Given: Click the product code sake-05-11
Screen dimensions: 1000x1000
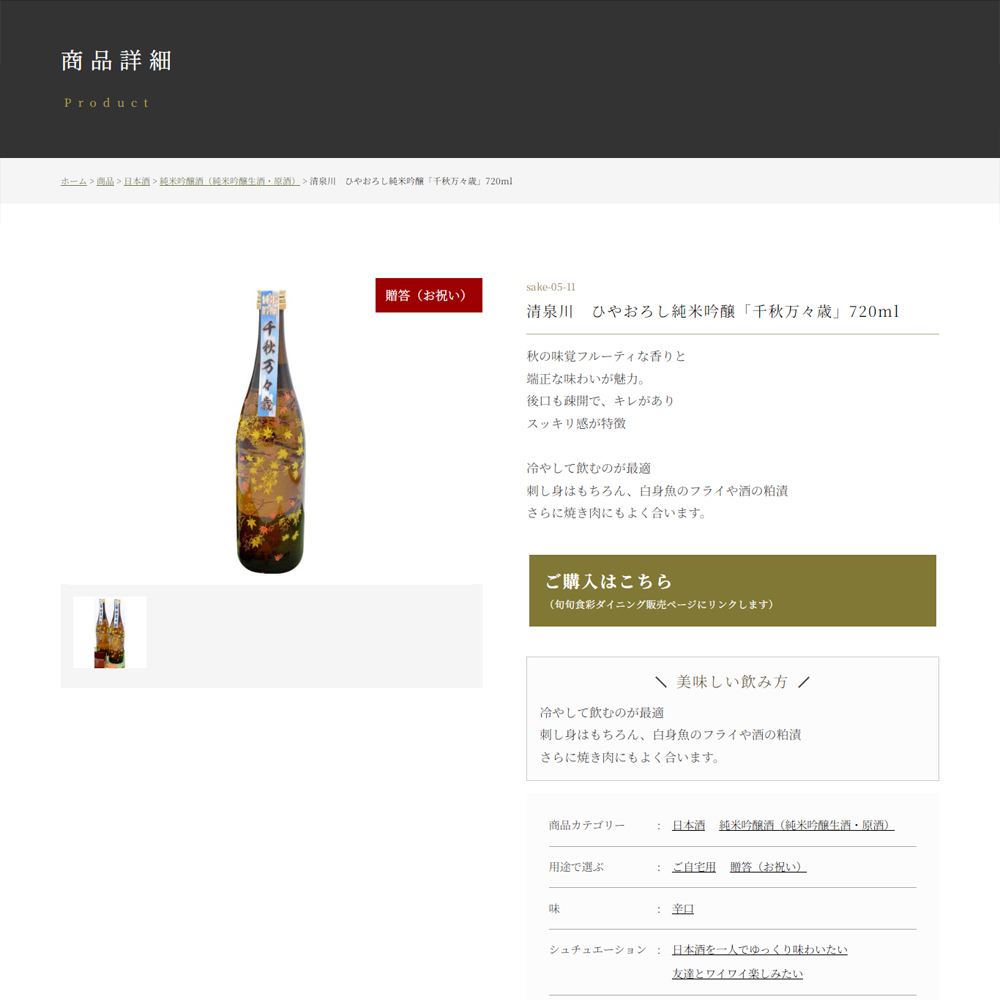Looking at the screenshot, I should [551, 287].
